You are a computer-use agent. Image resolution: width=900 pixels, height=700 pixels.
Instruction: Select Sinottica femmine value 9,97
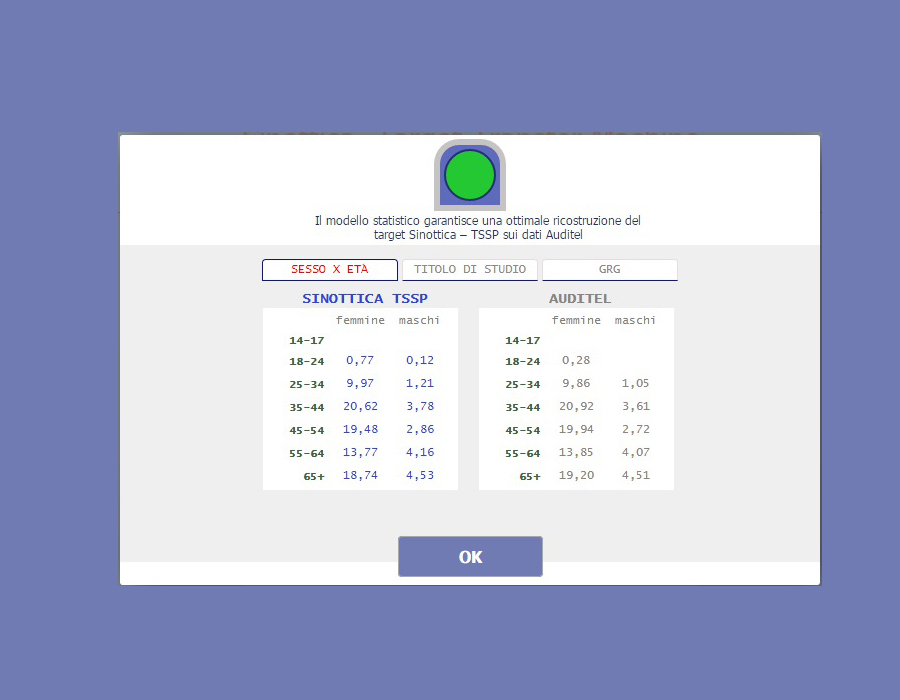pos(360,383)
